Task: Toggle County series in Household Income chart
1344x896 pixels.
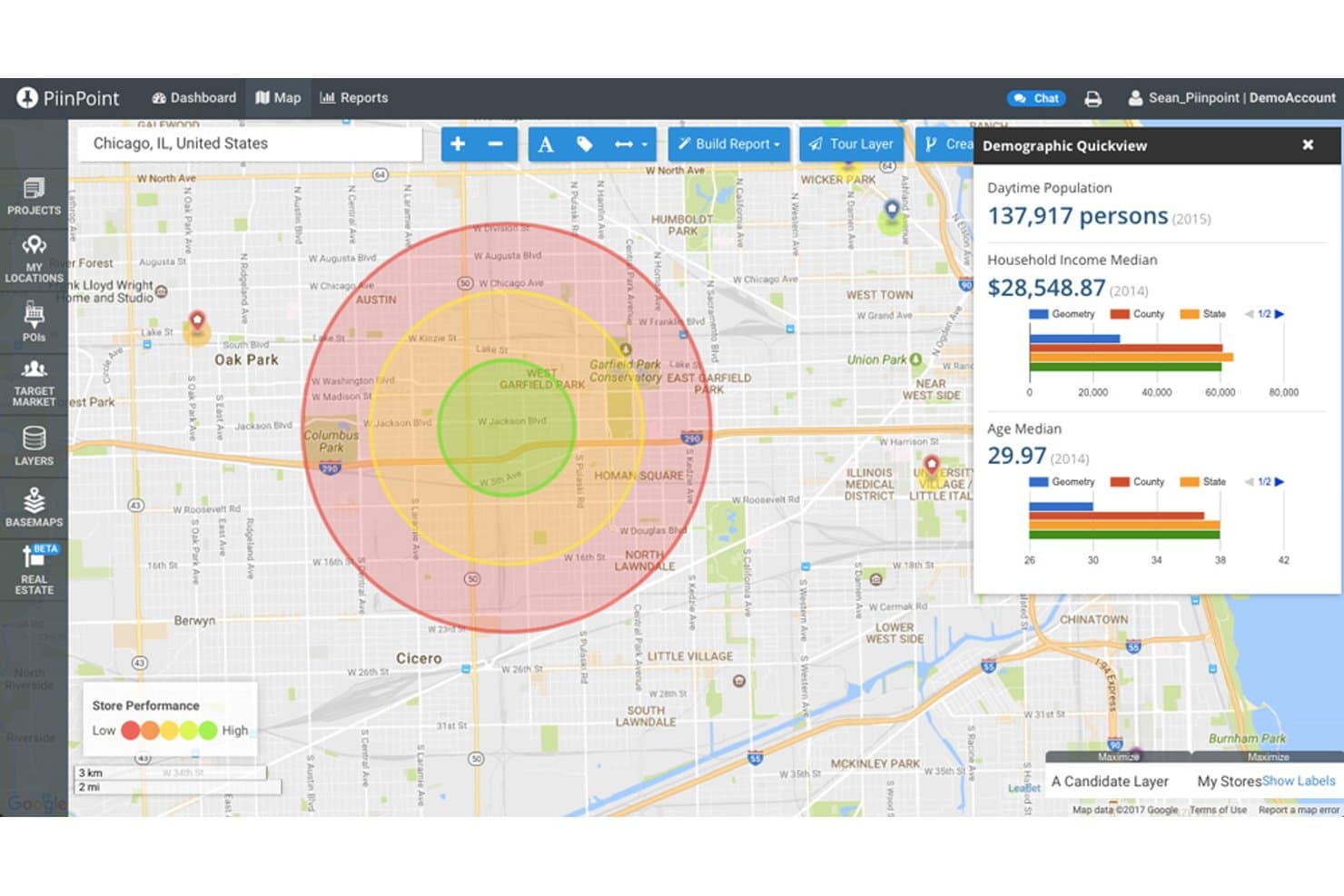Action: (x=1137, y=314)
